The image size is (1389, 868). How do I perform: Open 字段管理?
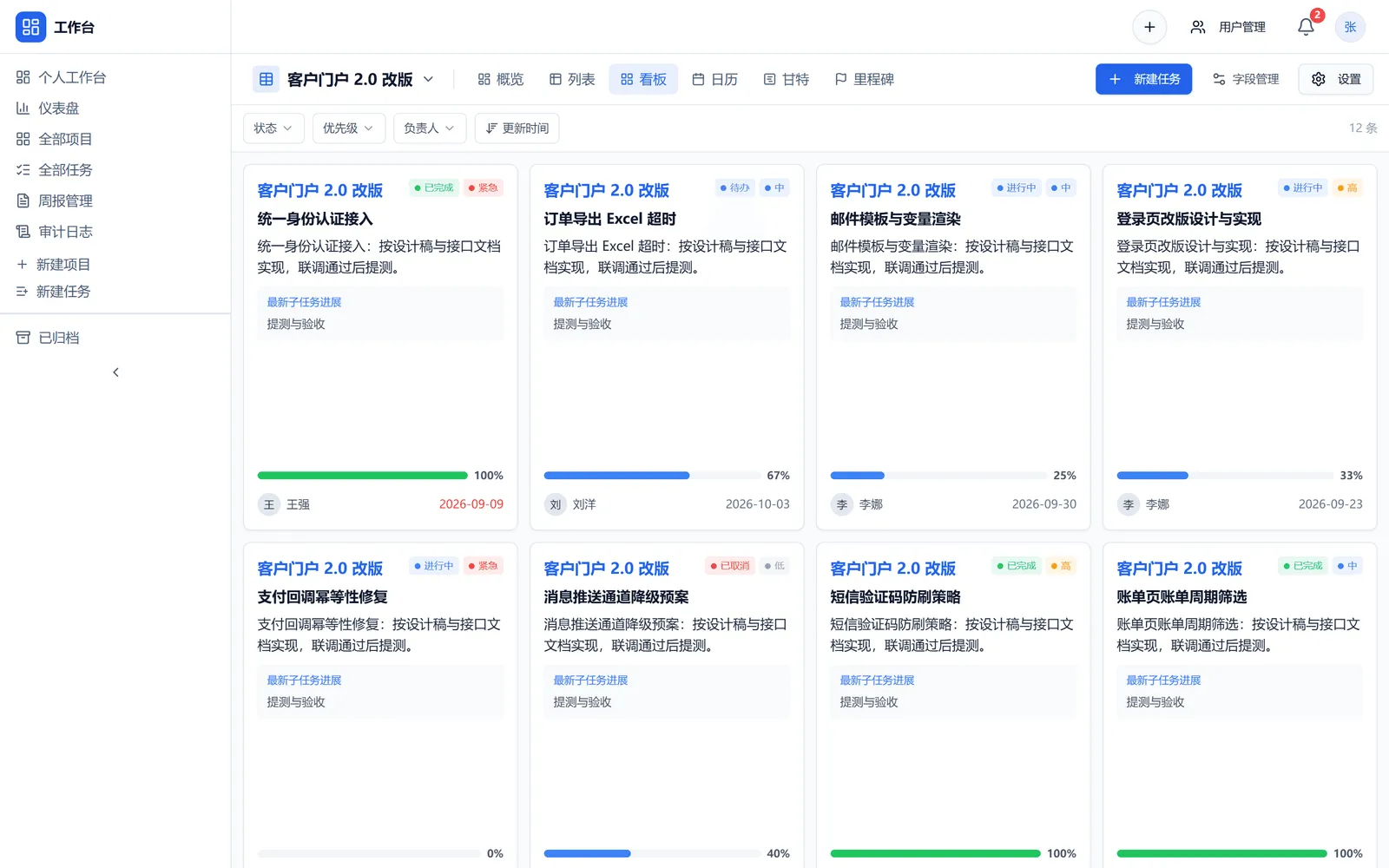click(1246, 79)
